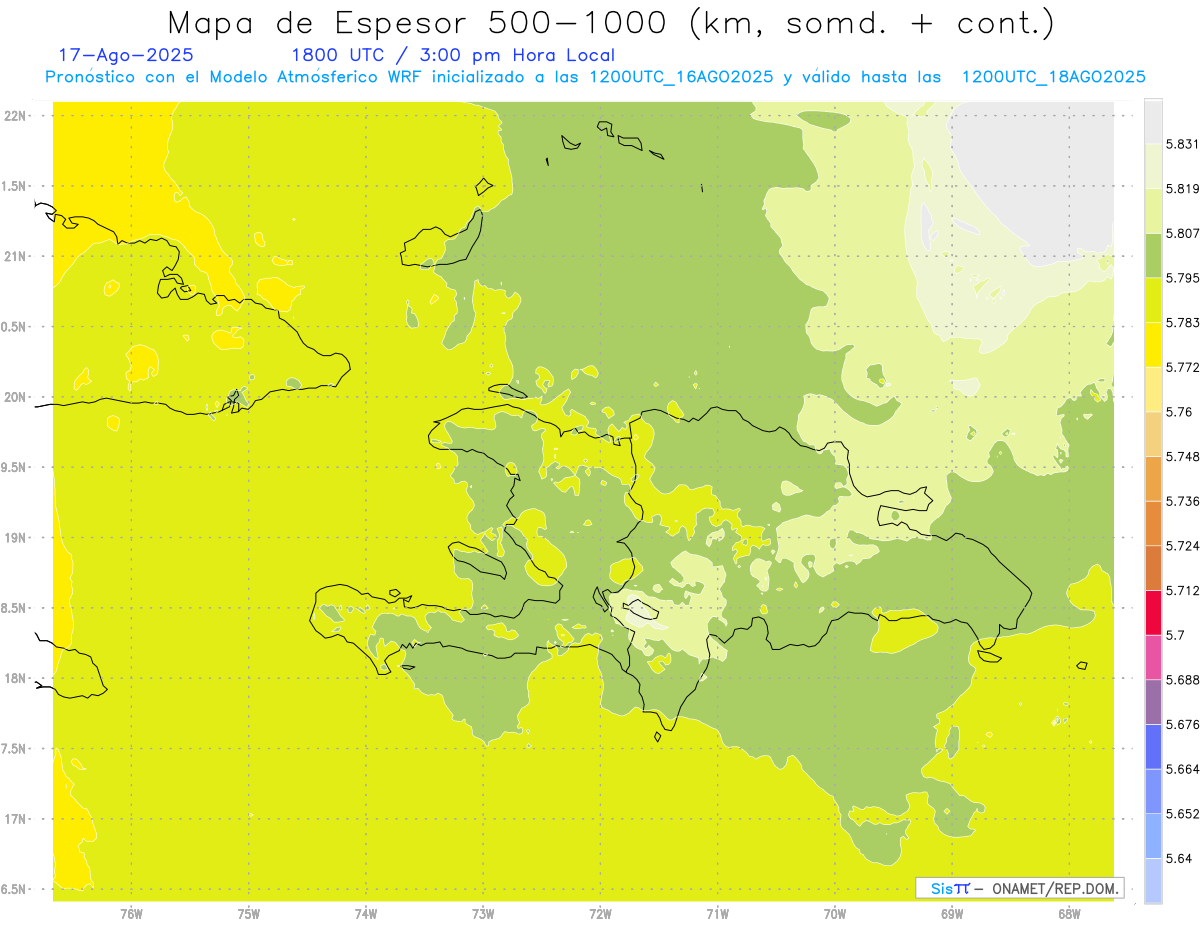Screen dimensions: 1200x927
Task: Click the 9.5N latitude label
Action: (13, 467)
